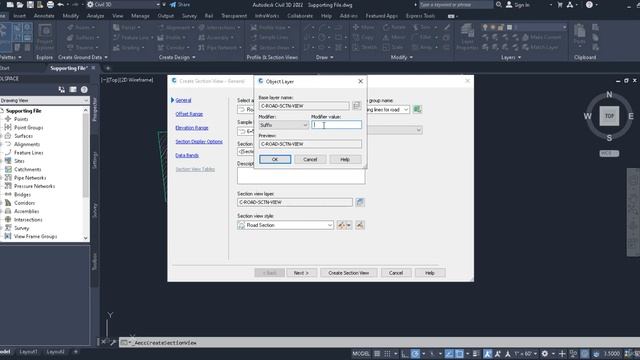Expand the Modify panel flyout
The image size is (640, 360).
pyautogui.click(x=402, y=58)
